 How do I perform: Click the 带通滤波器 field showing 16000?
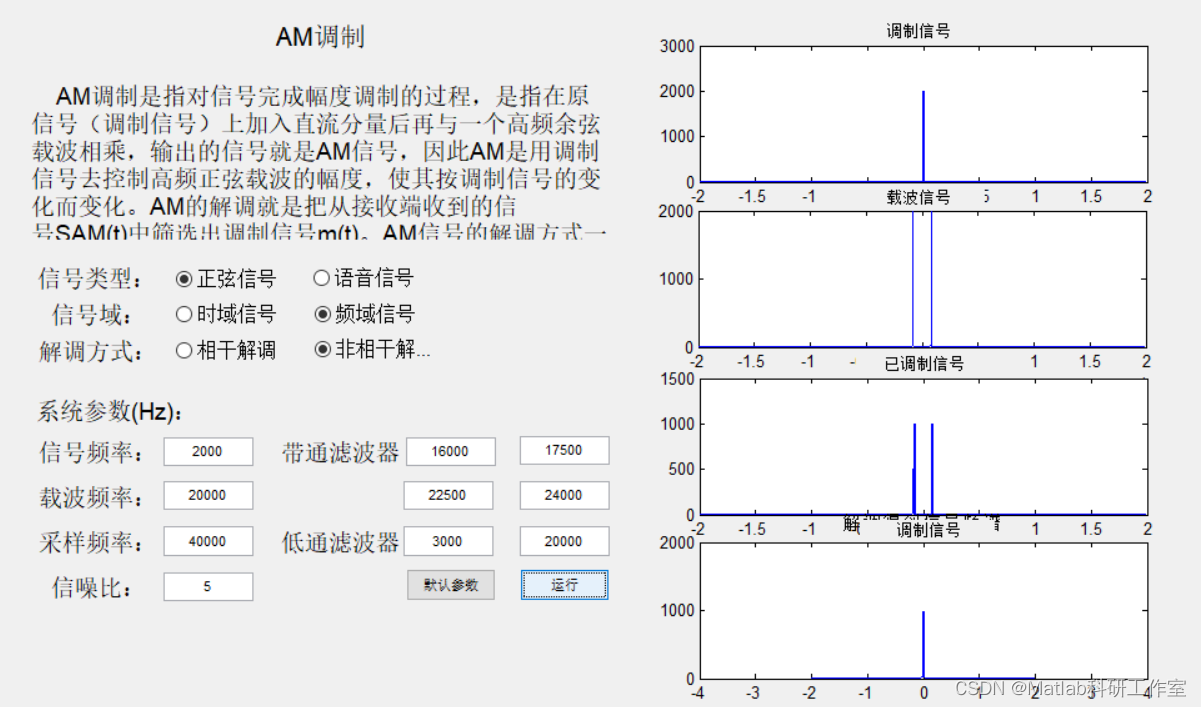click(x=450, y=451)
